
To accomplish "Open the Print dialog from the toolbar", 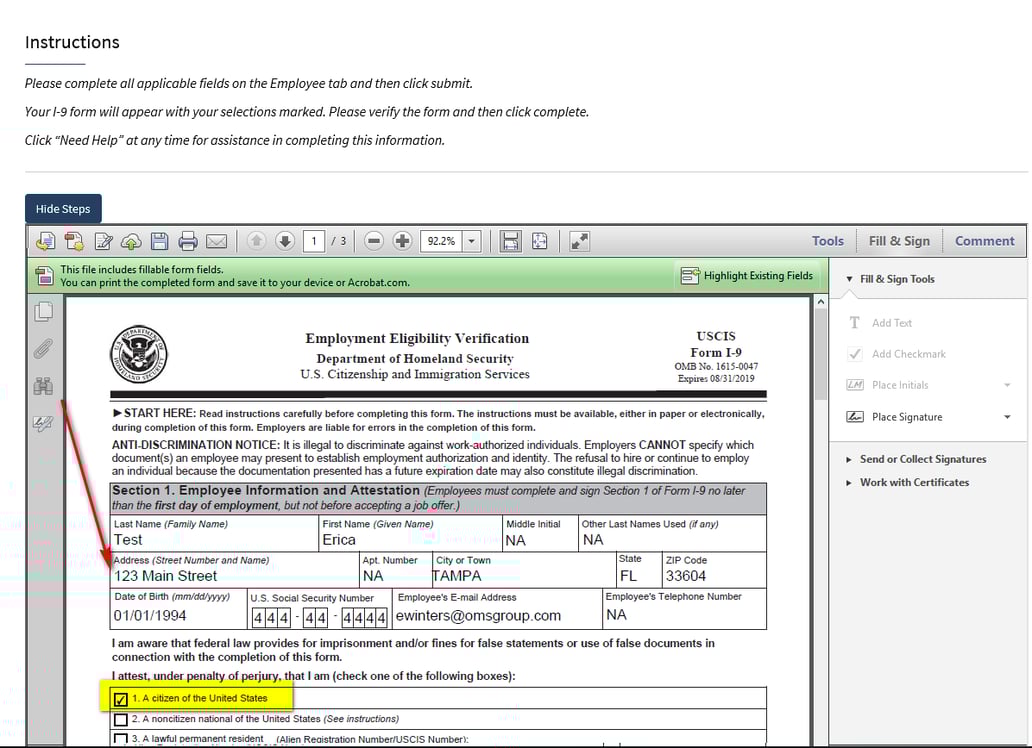I will (187, 240).
